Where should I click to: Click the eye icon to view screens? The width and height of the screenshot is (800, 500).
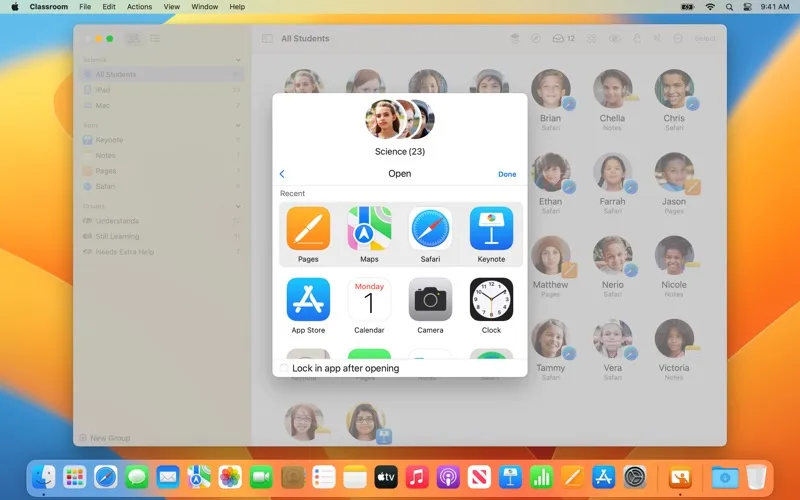pyautogui.click(x=614, y=38)
